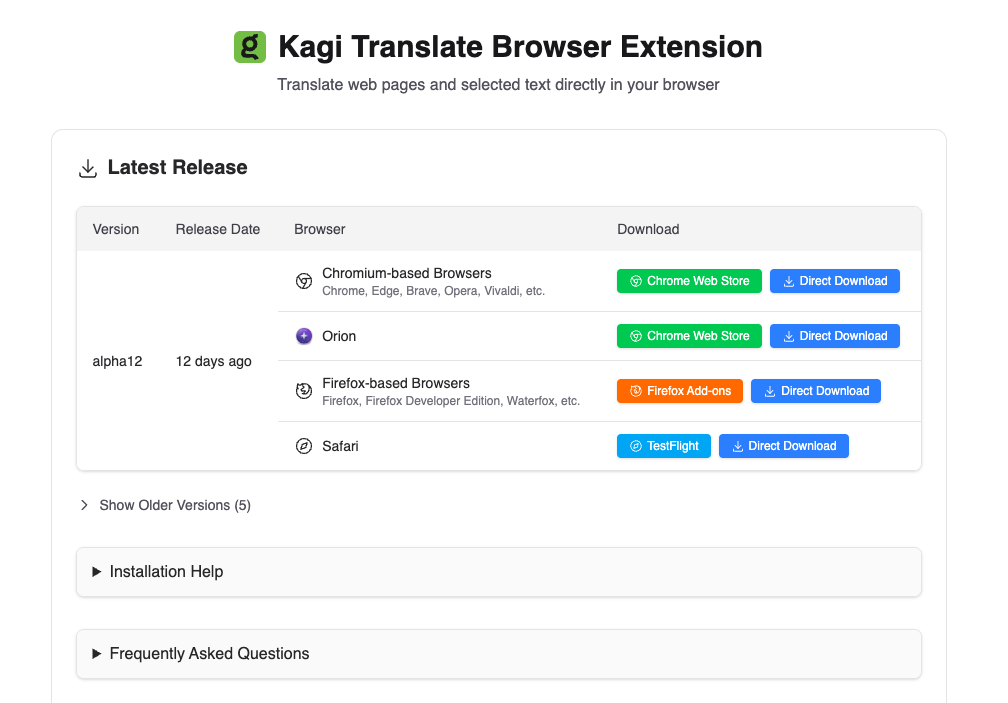Expand Show Older Versions (5)
The height and width of the screenshot is (703, 1008).
click(x=175, y=505)
